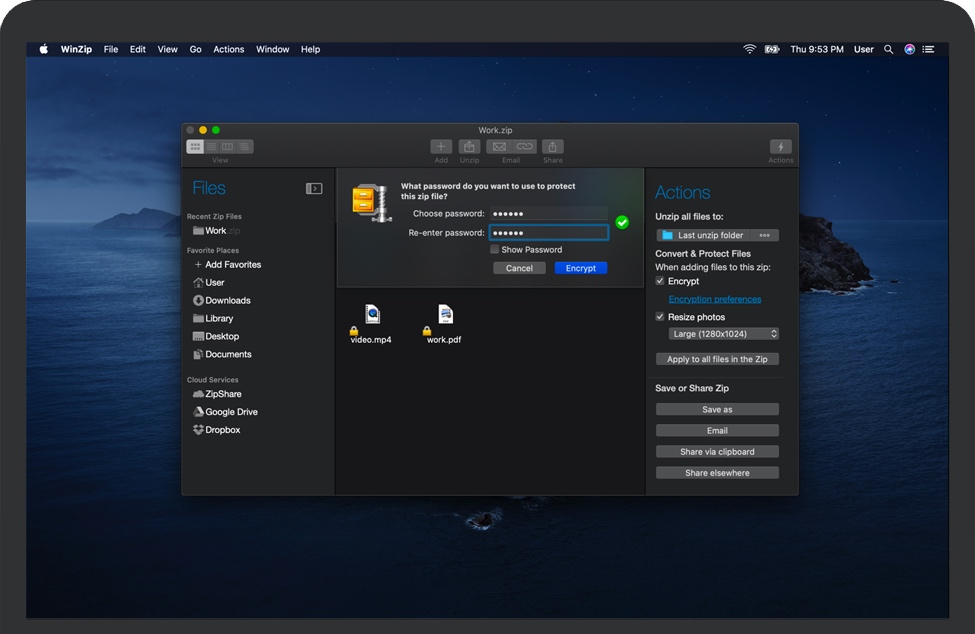Open Documents folder in sidebar
975x634 pixels.
(222, 354)
